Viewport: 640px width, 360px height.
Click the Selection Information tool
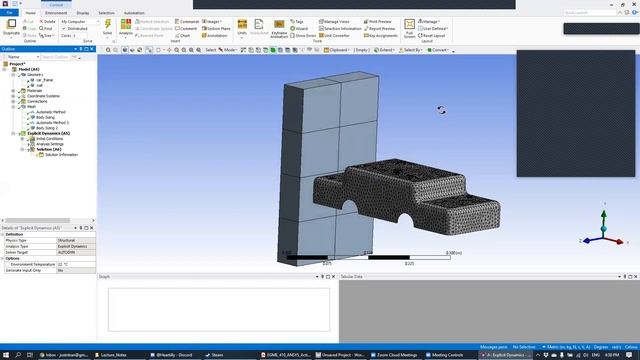[340, 29]
